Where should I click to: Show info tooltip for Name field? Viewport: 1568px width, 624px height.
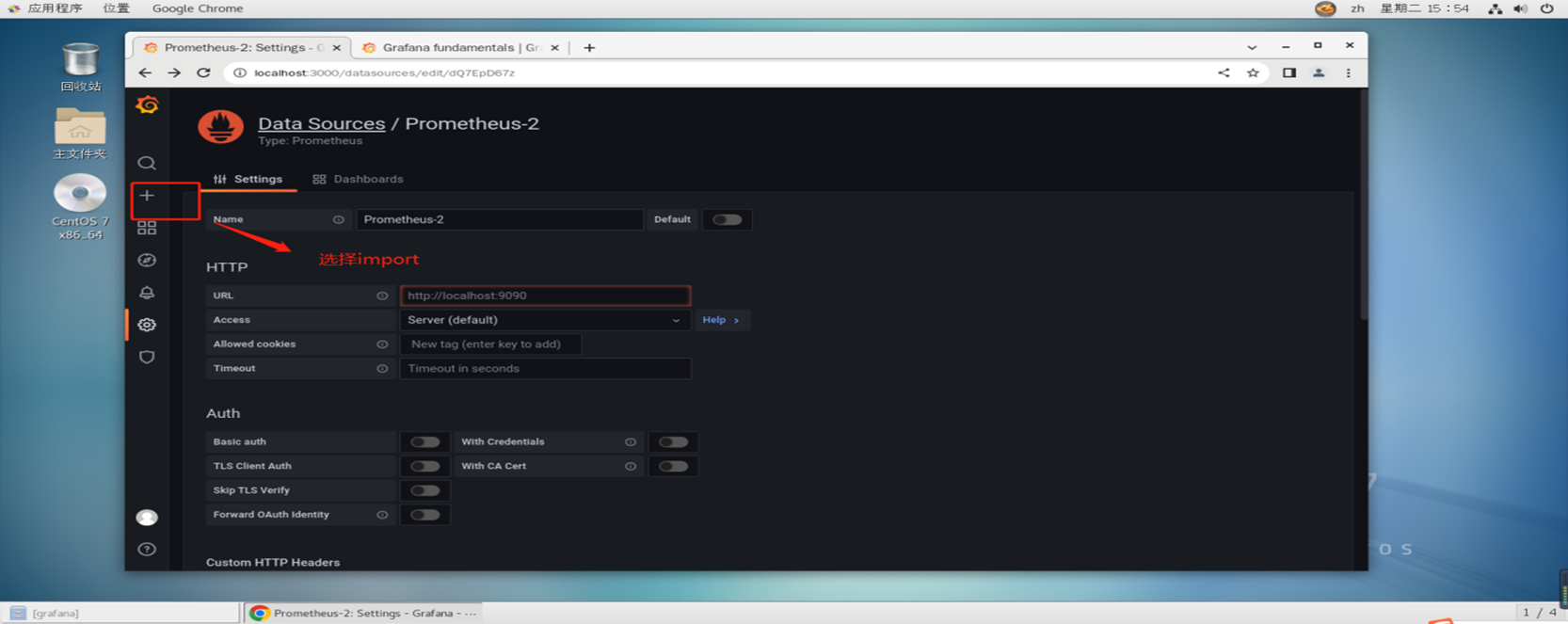338,220
